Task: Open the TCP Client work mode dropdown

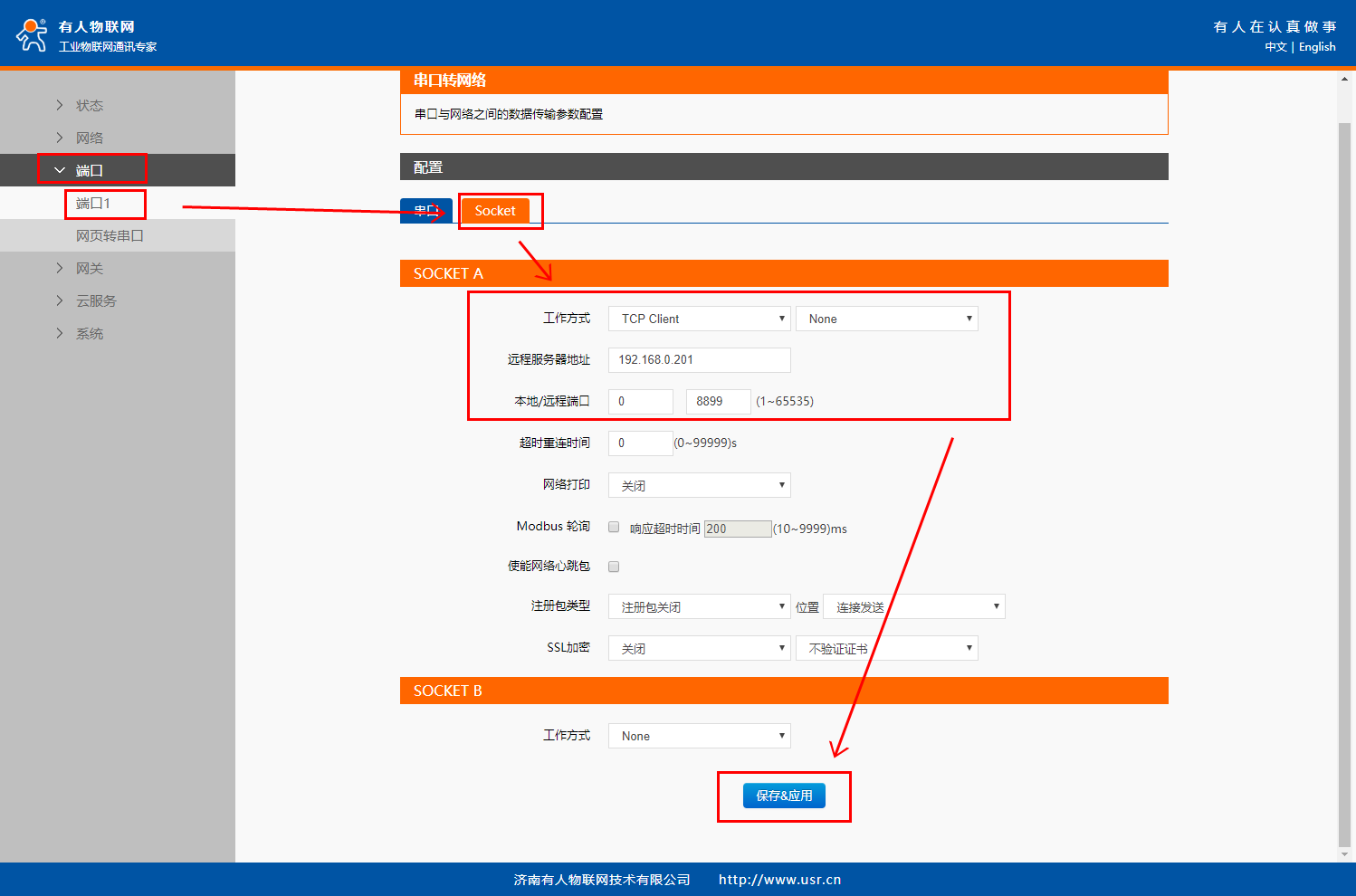Action: [x=699, y=319]
